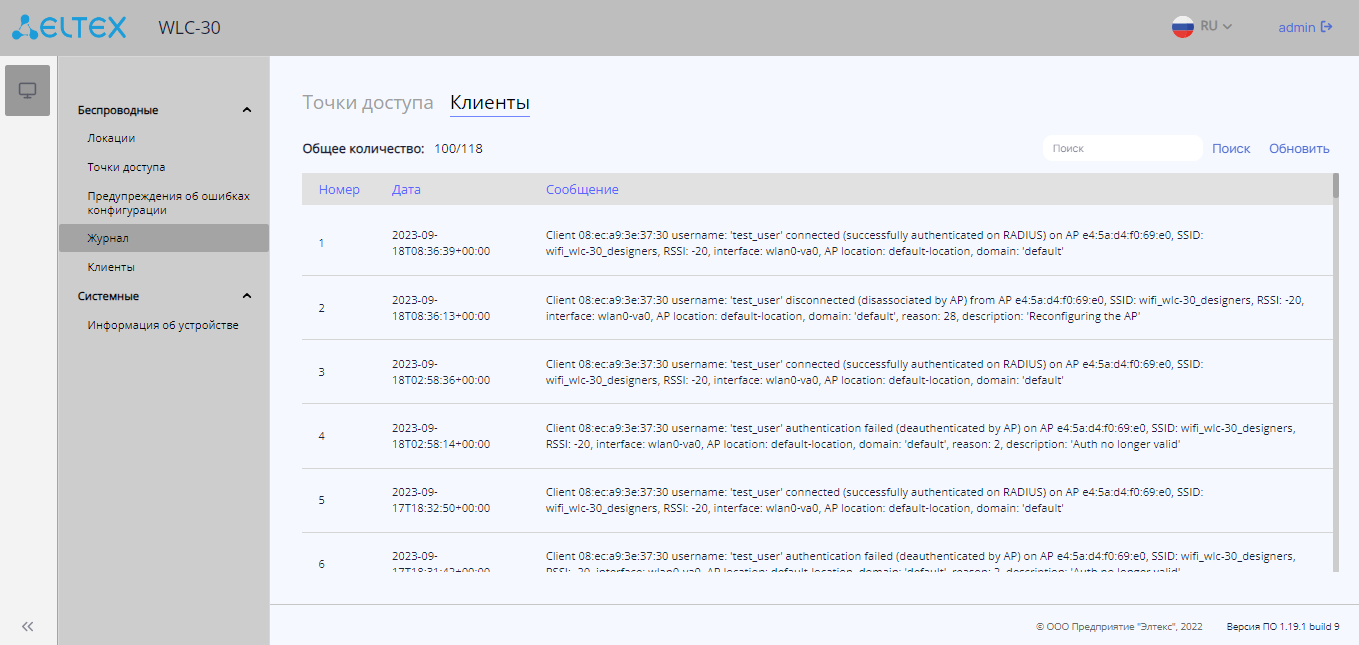This screenshot has width=1359, height=645.
Task: Open Локации in the sidebar
Action: [x=111, y=138]
